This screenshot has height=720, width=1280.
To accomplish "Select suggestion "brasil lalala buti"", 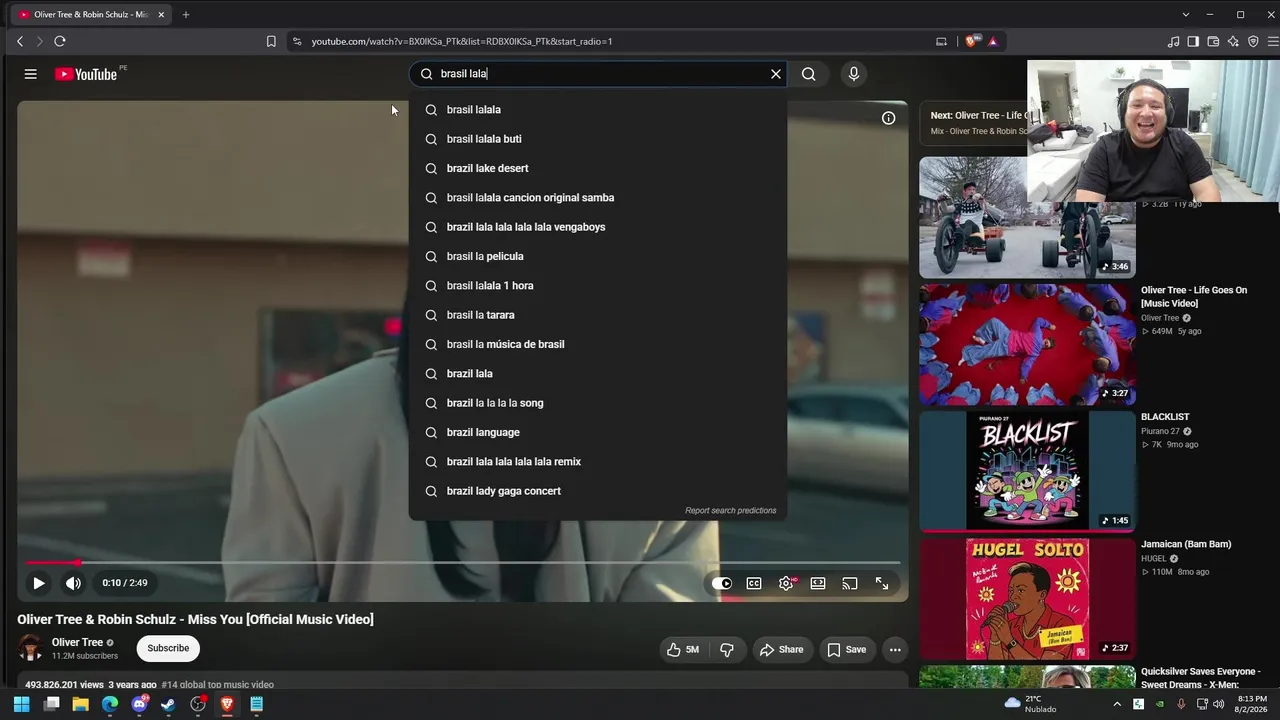I will click(x=598, y=139).
